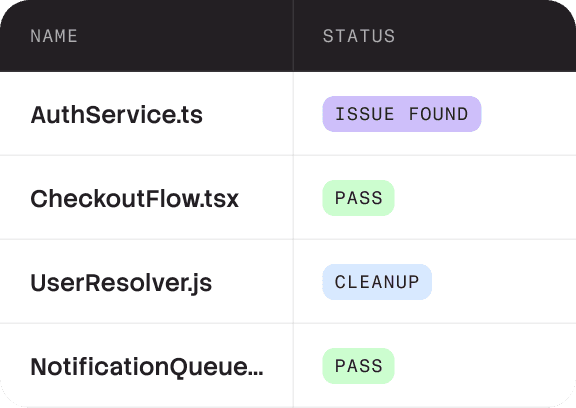Screen dimensions: 576x408
Task: Open the AuthService.ts file entry
Action: pos(116,115)
